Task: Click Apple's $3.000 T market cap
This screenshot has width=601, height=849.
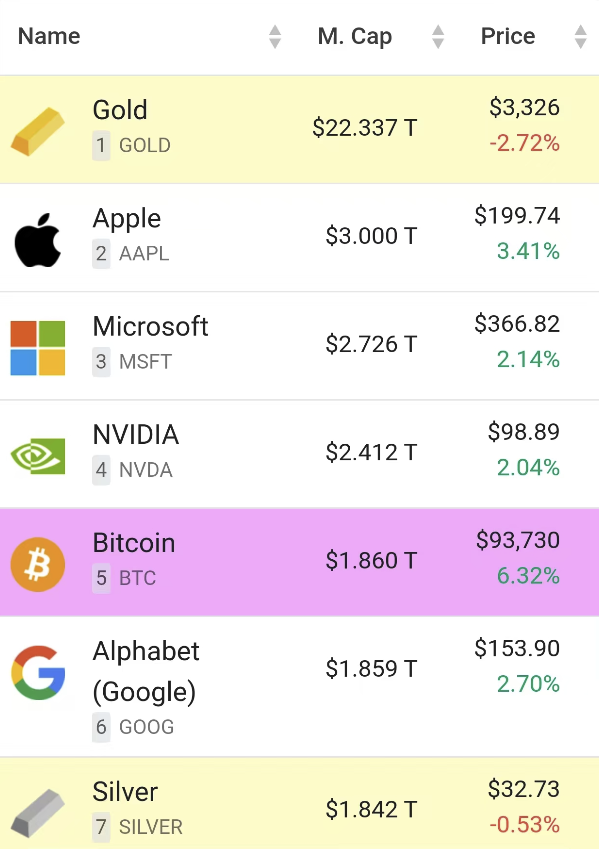Action: (371, 236)
